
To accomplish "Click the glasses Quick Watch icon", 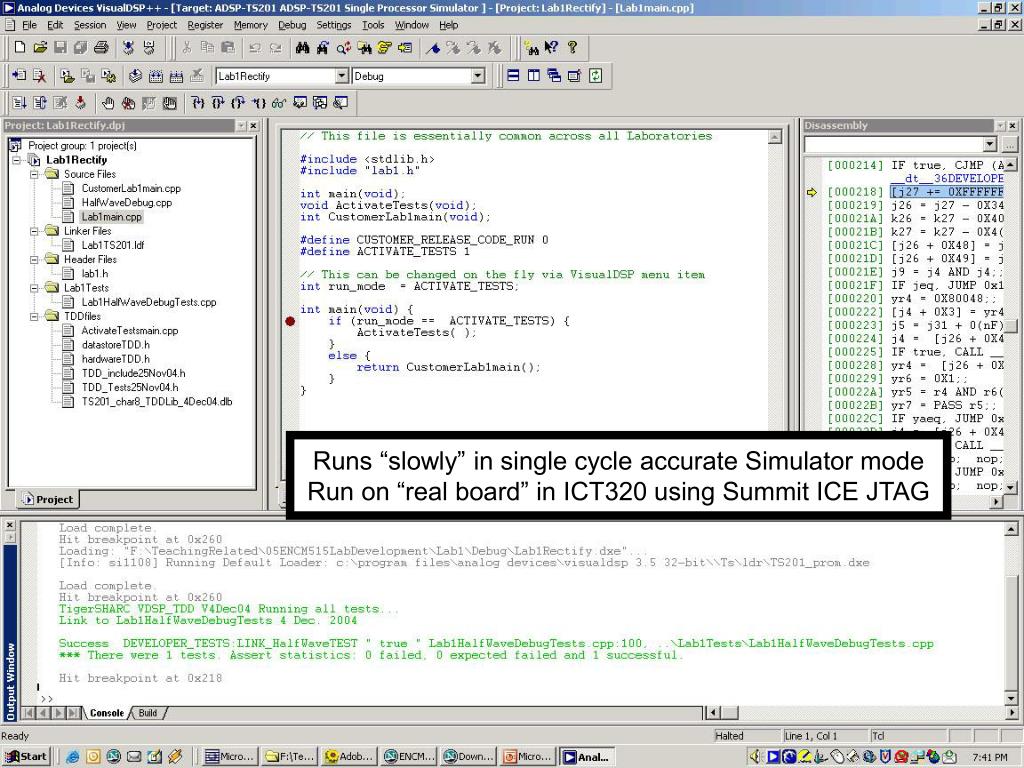I will point(279,103).
